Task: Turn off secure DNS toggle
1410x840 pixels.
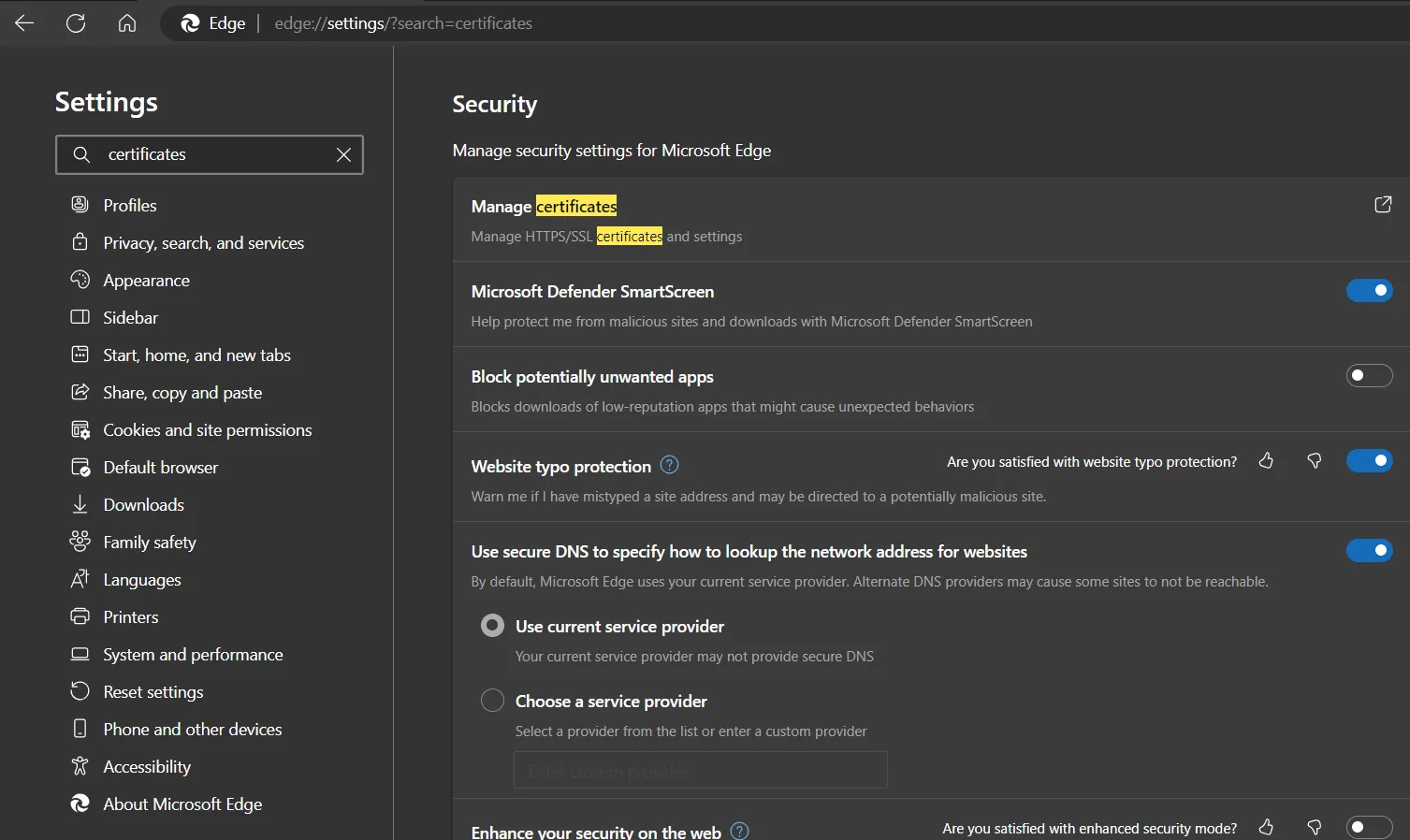Action: pos(1369,551)
